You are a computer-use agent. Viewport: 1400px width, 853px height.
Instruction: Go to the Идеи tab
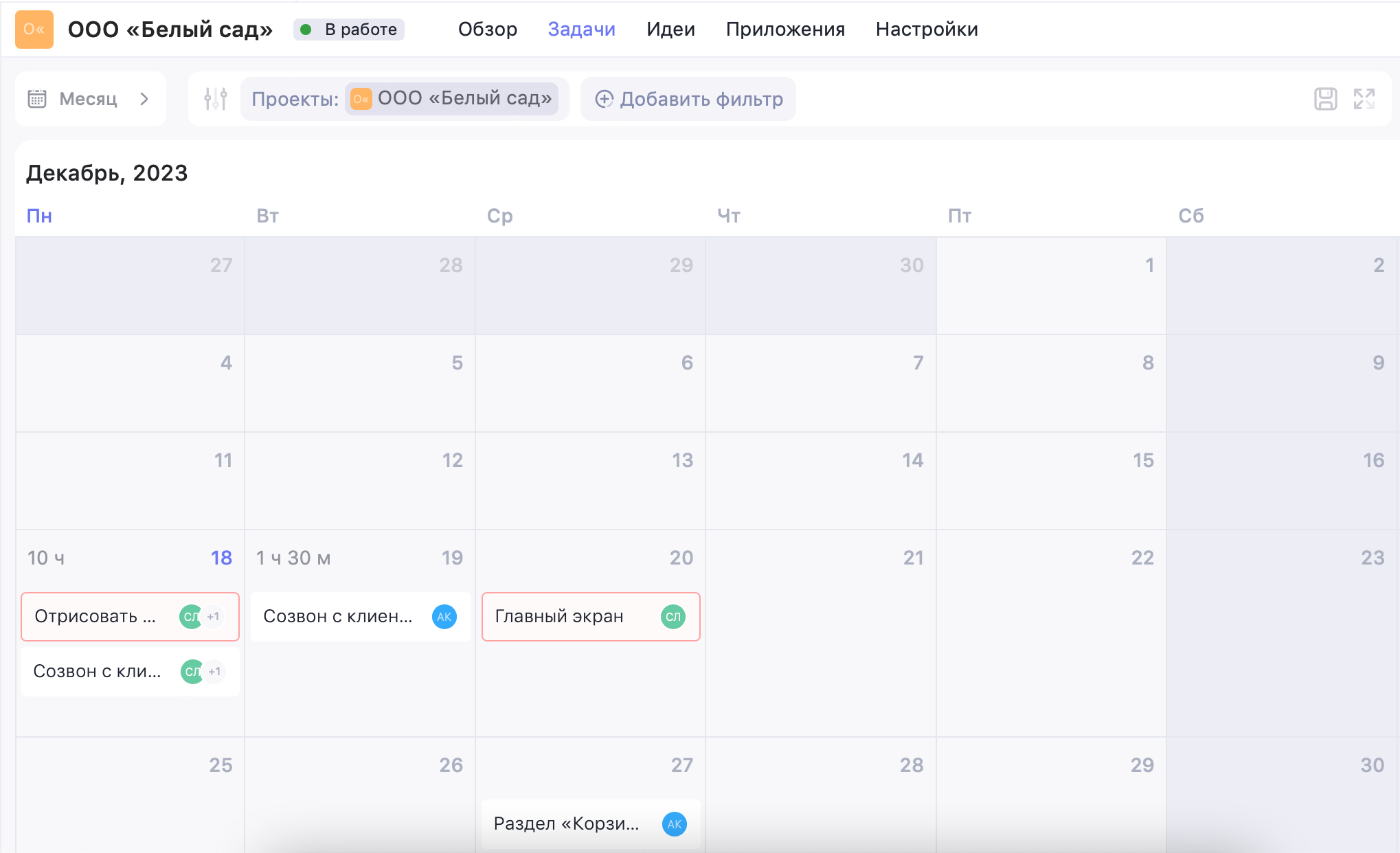[x=670, y=30]
